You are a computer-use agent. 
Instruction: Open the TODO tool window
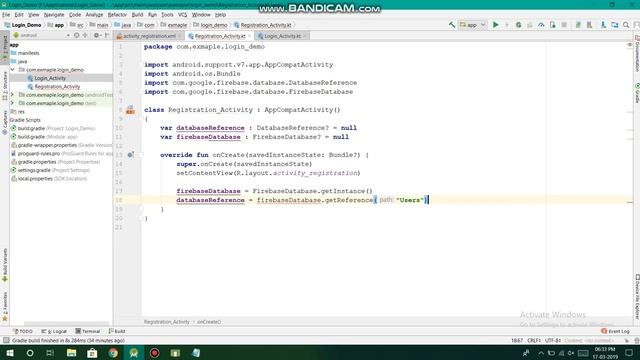[x=23, y=331]
